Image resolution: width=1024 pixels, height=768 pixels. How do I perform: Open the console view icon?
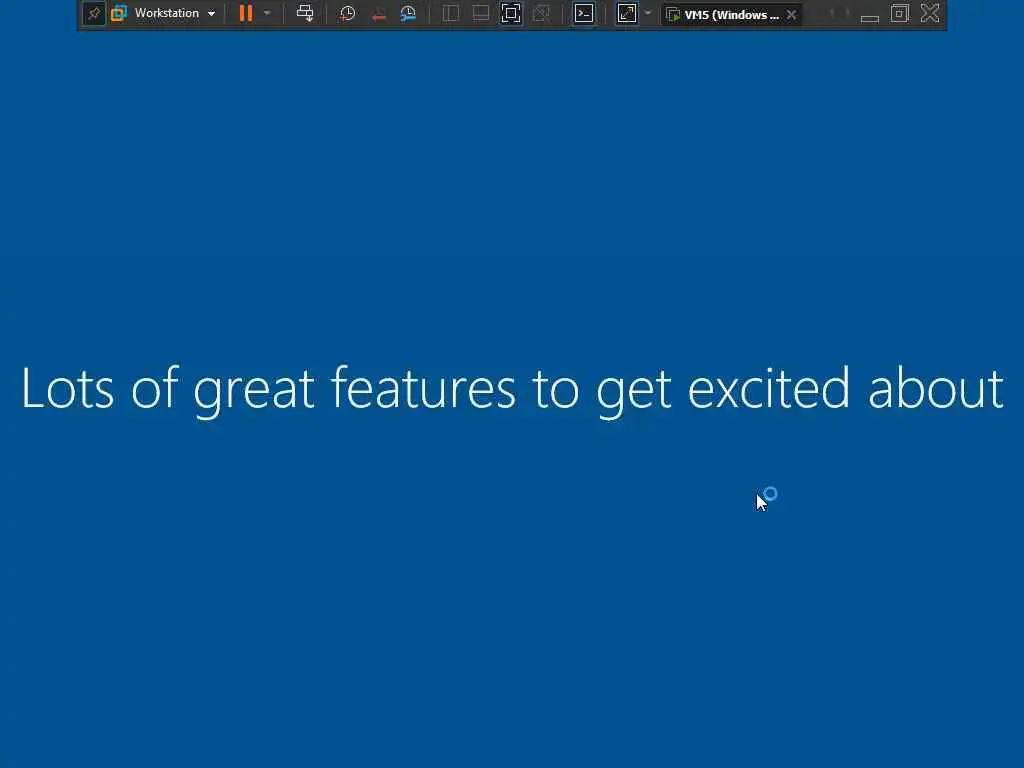[x=584, y=13]
